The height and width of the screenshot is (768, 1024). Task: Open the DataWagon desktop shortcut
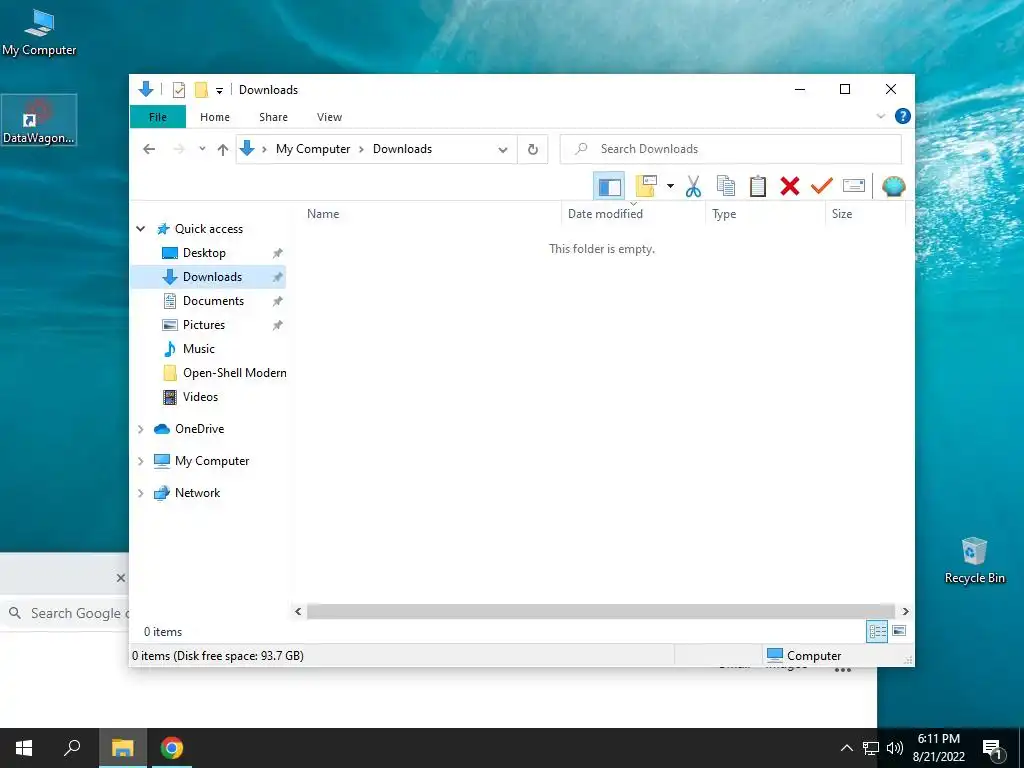(39, 120)
